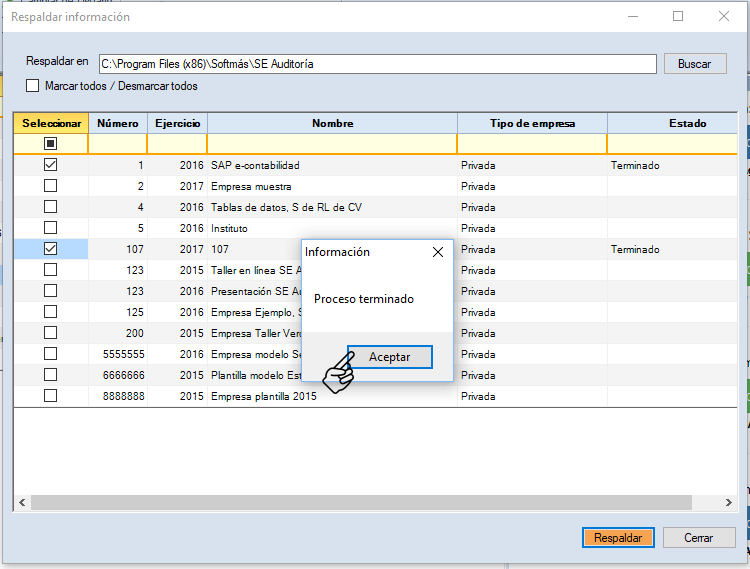Image resolution: width=750 pixels, height=569 pixels.
Task: Maximize the Respaldar información window
Action: tap(678, 16)
